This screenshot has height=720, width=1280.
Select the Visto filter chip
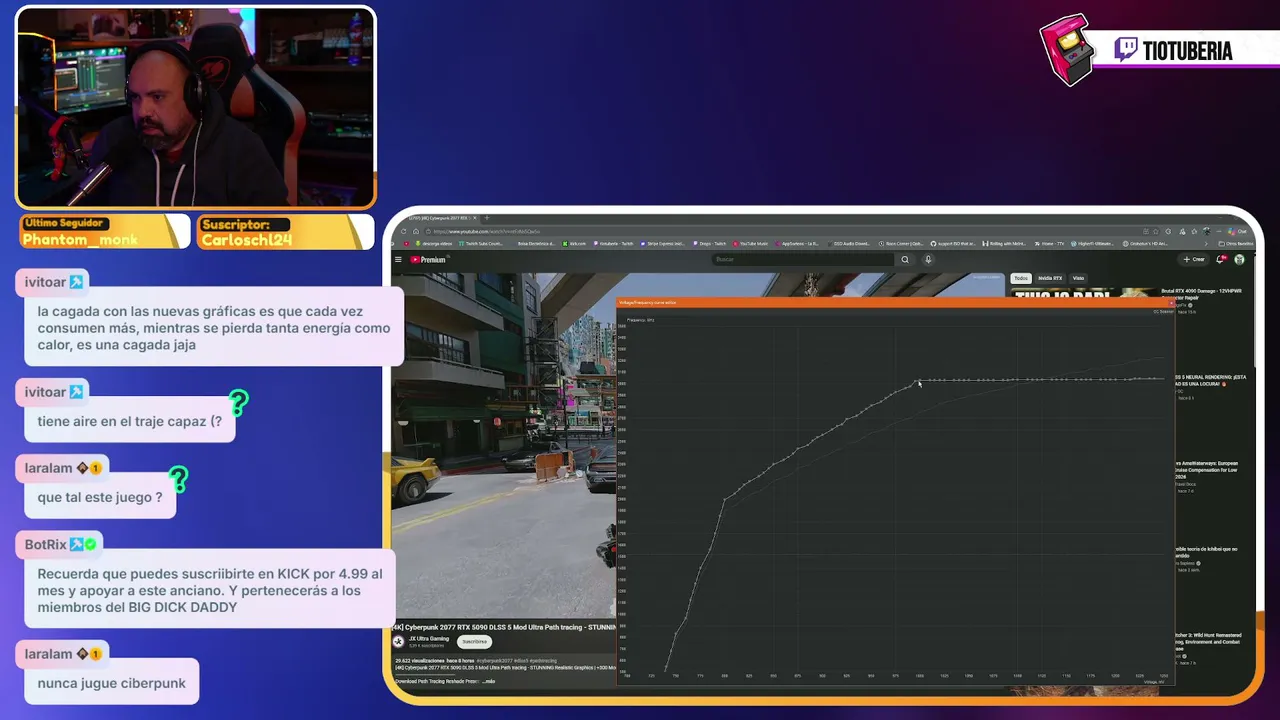[x=1078, y=279]
